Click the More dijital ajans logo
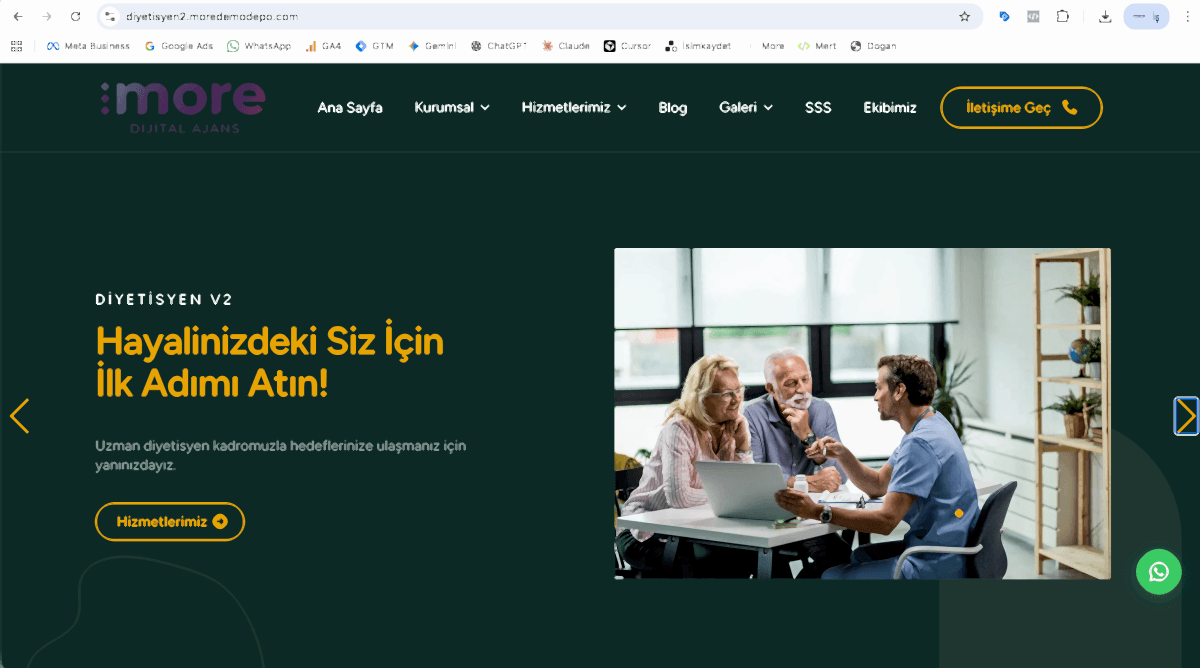Image resolution: width=1200 pixels, height=668 pixels. coord(182,107)
